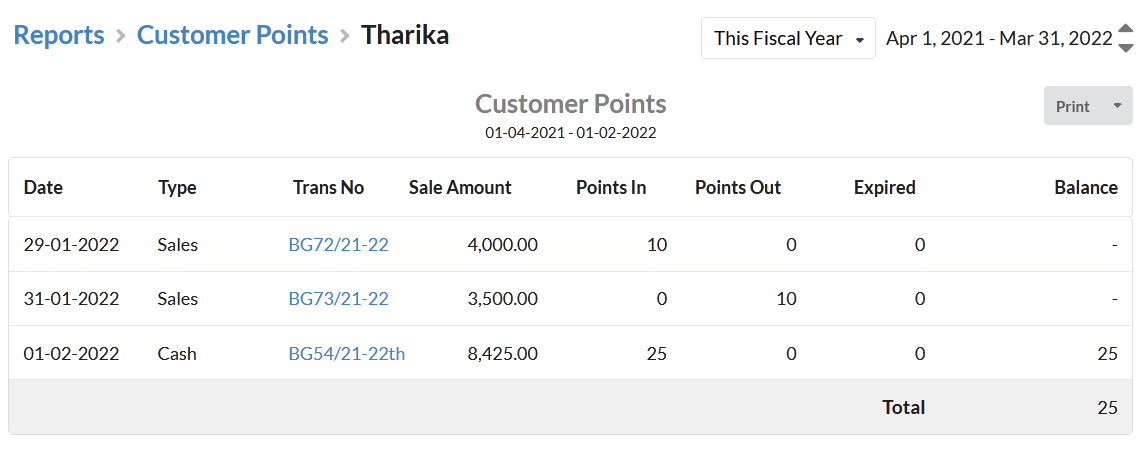
Task: Select the 01-02-2022 Cash row
Action: (570, 353)
